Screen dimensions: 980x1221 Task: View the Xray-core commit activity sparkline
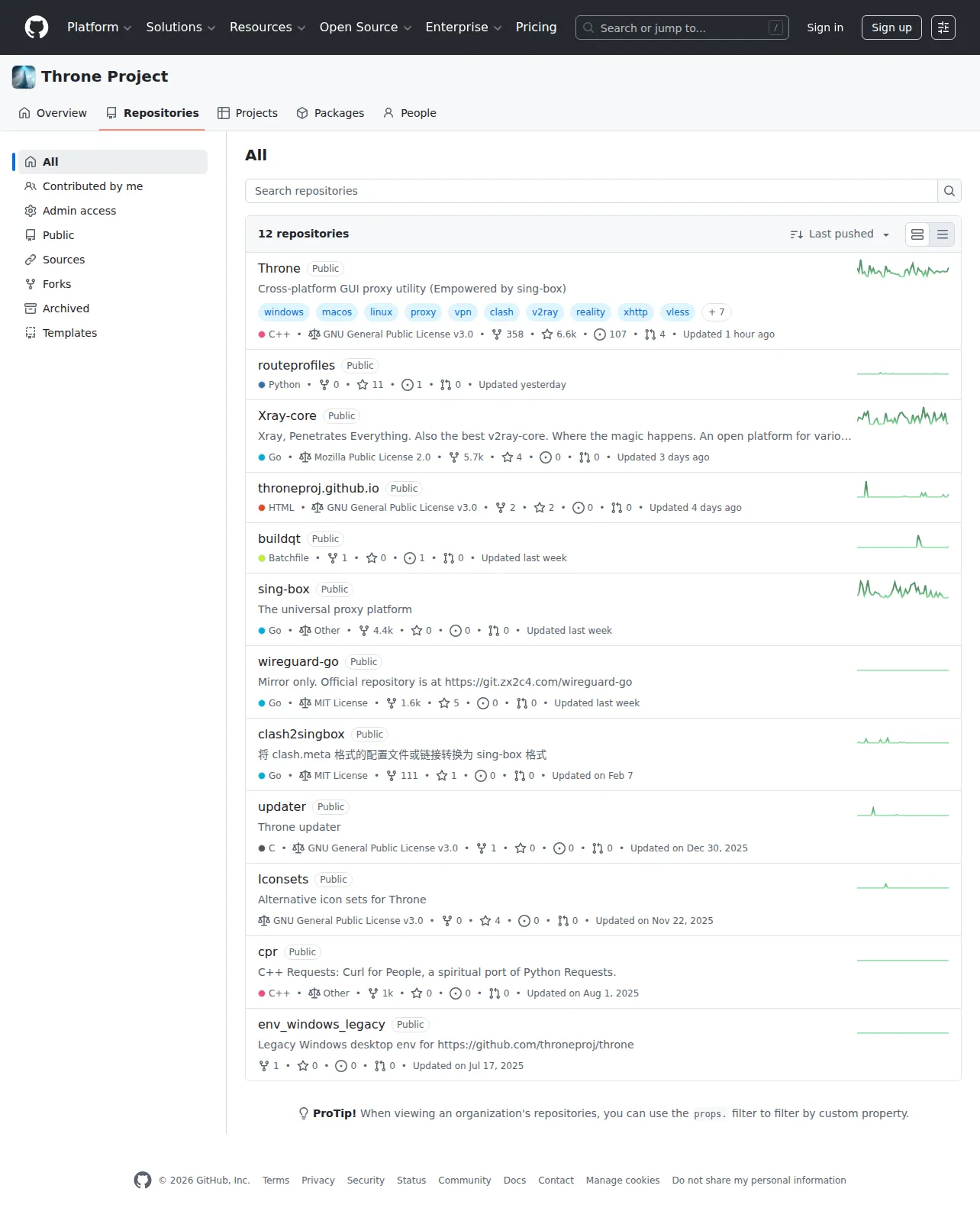click(903, 416)
